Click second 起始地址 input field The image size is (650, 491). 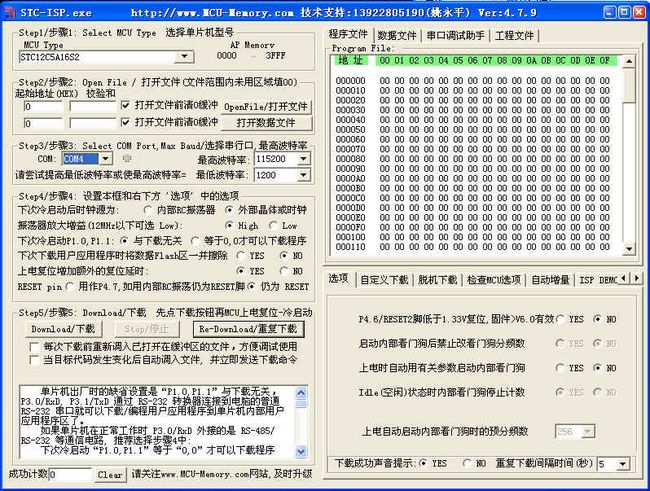pyautogui.click(x=44, y=124)
